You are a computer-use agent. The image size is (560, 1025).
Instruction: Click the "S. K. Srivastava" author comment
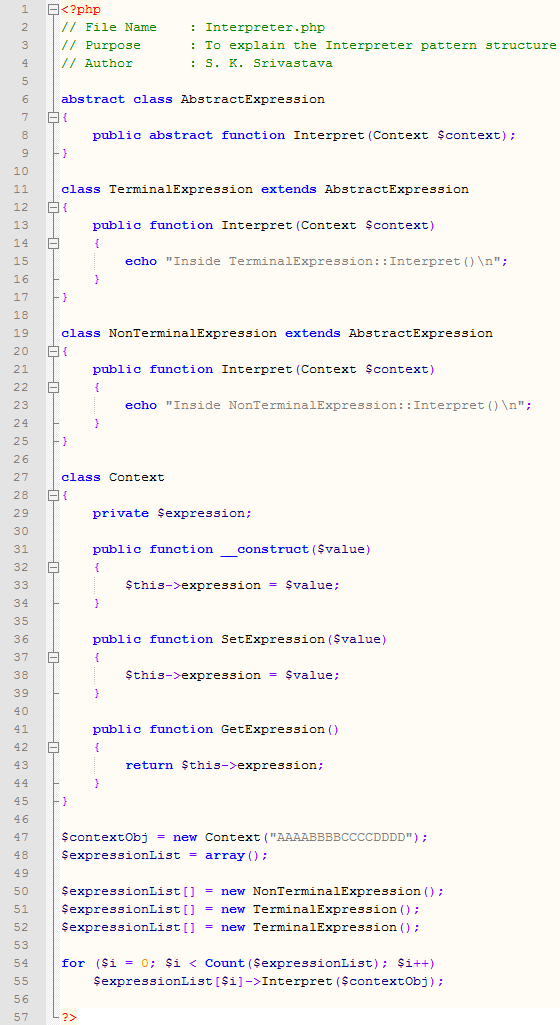coord(269,63)
